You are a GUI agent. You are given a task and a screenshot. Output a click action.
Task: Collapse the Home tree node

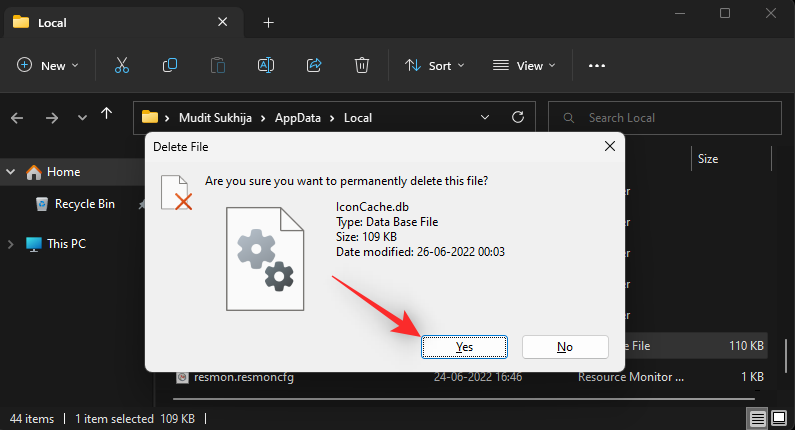(x=11, y=172)
